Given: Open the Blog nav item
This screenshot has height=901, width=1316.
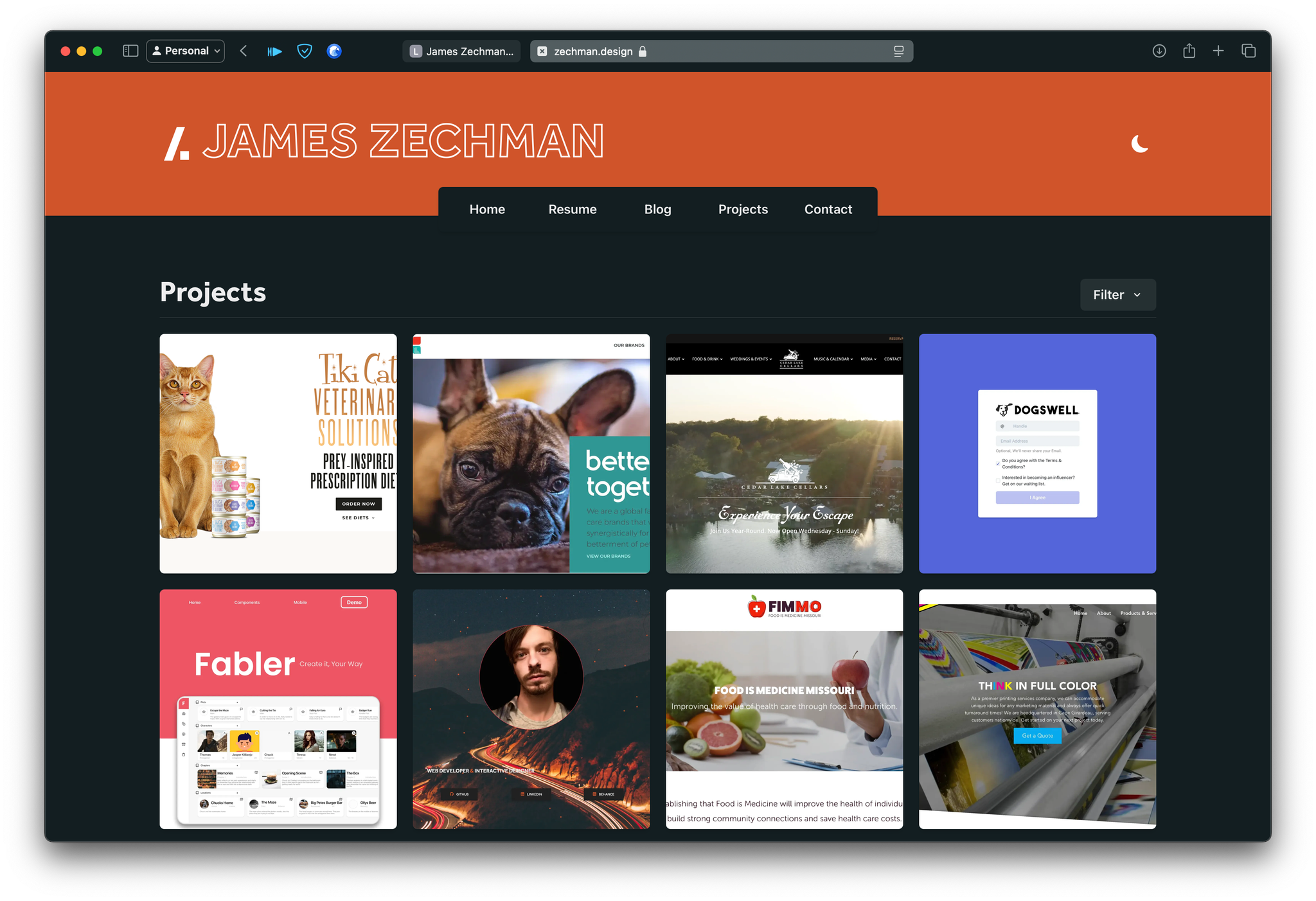Looking at the screenshot, I should click(x=657, y=210).
